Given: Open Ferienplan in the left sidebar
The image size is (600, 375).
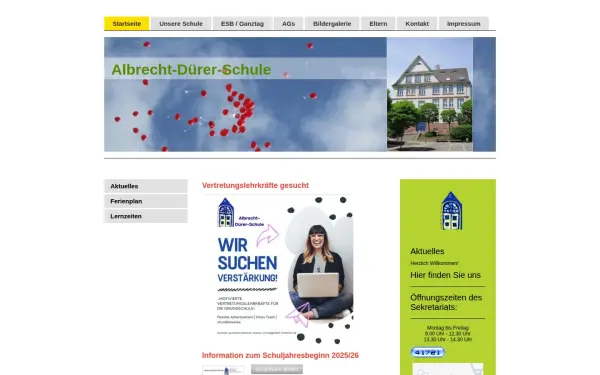Looking at the screenshot, I should pyautogui.click(x=146, y=201).
